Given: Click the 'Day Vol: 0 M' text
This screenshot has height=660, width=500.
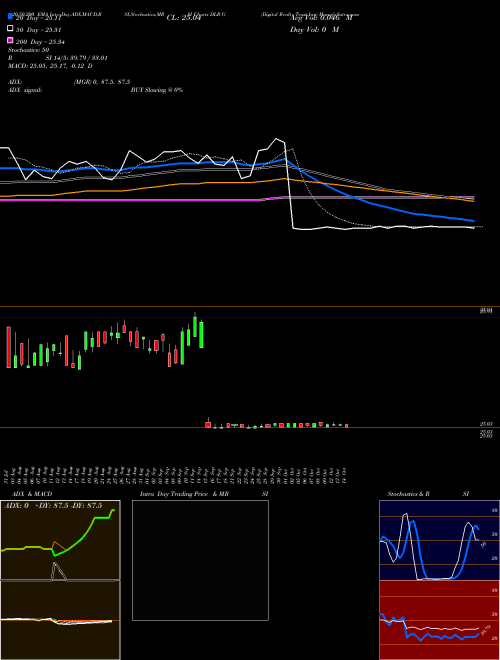Looking at the screenshot, I should click(314, 30).
